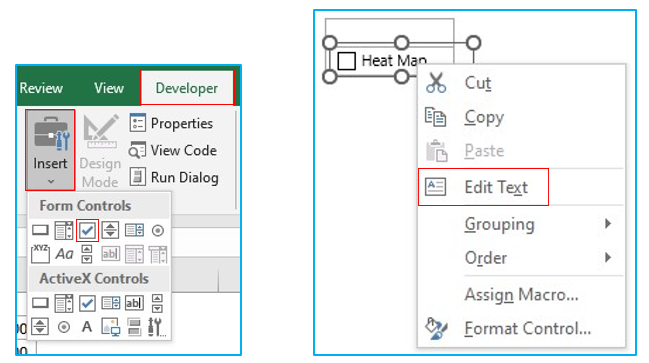Insert Form Controls List Box
649x363 pixels.
click(x=135, y=230)
